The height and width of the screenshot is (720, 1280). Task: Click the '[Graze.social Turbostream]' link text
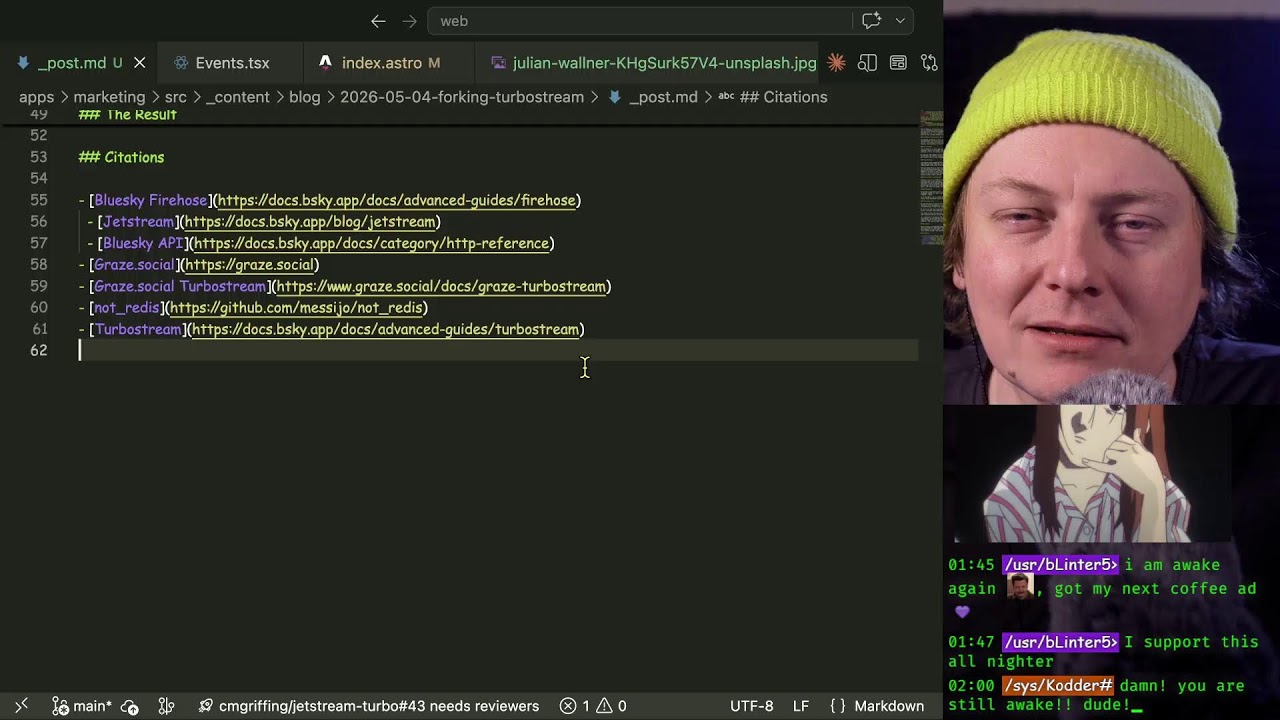point(180,286)
